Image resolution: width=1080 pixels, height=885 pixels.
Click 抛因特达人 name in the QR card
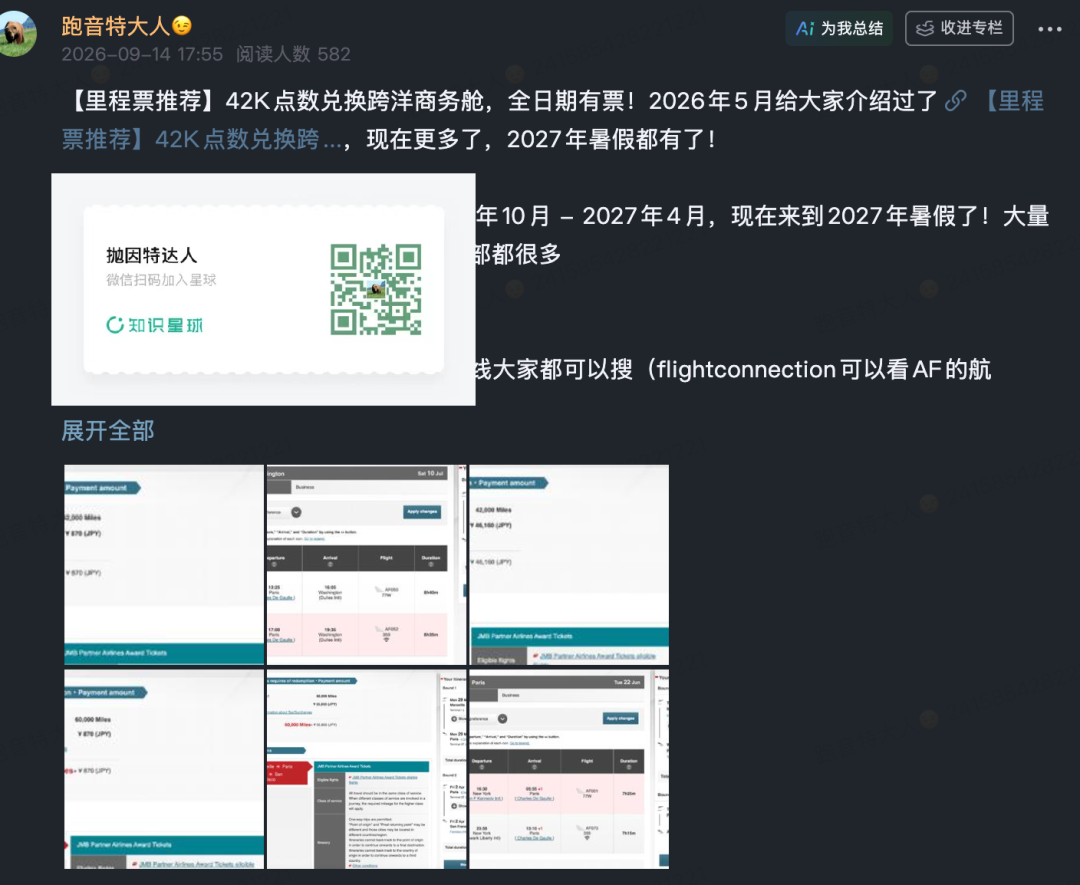click(152, 256)
